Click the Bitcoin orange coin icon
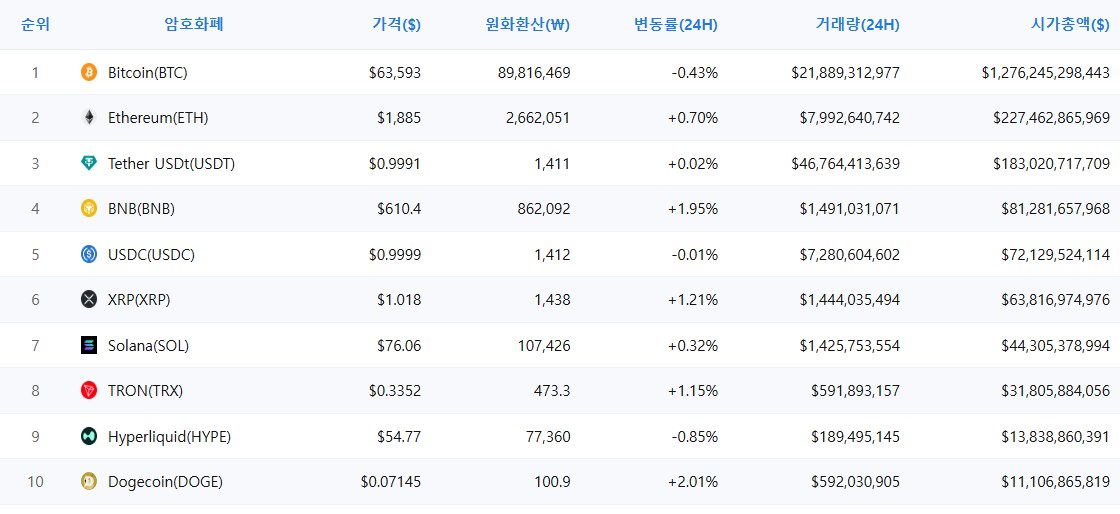This screenshot has height=514, width=1120. click(x=89, y=72)
